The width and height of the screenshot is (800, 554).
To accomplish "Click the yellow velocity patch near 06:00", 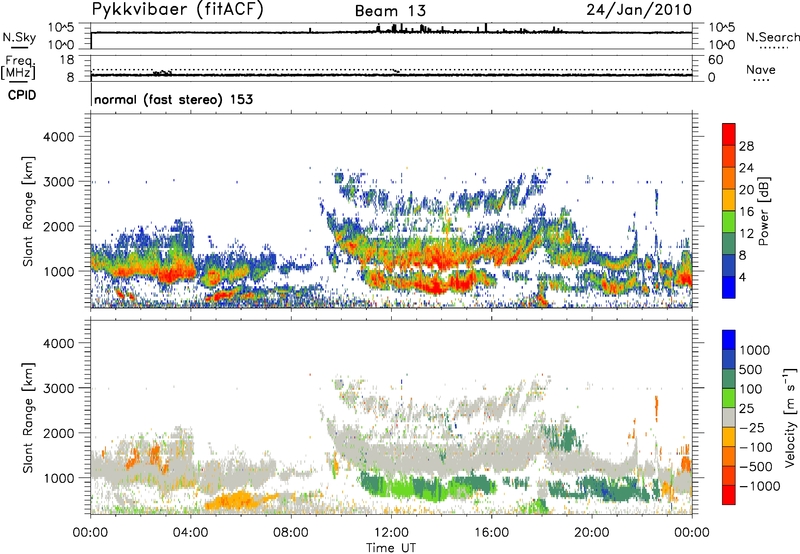I will point(237,500).
